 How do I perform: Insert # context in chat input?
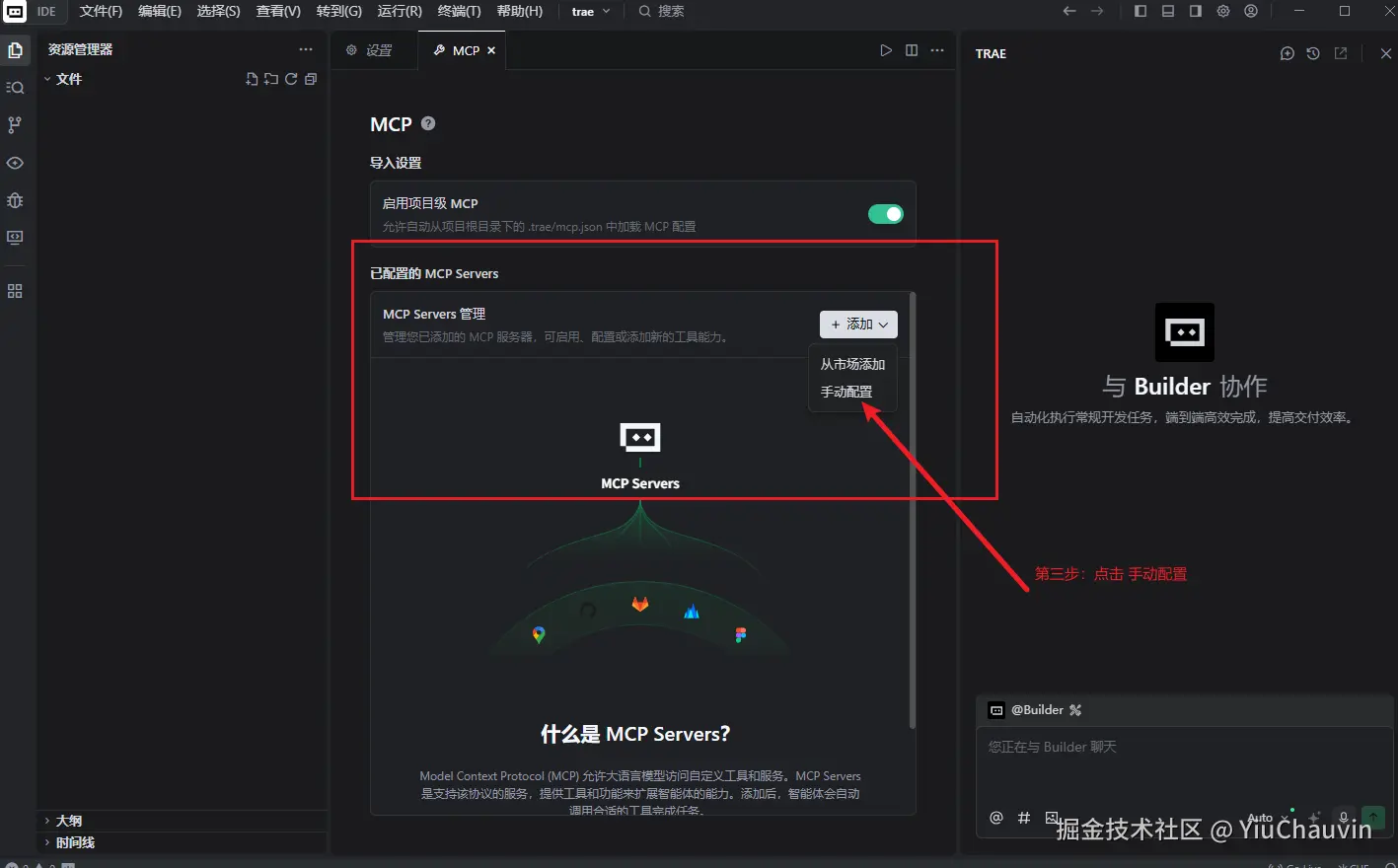pyautogui.click(x=1024, y=818)
